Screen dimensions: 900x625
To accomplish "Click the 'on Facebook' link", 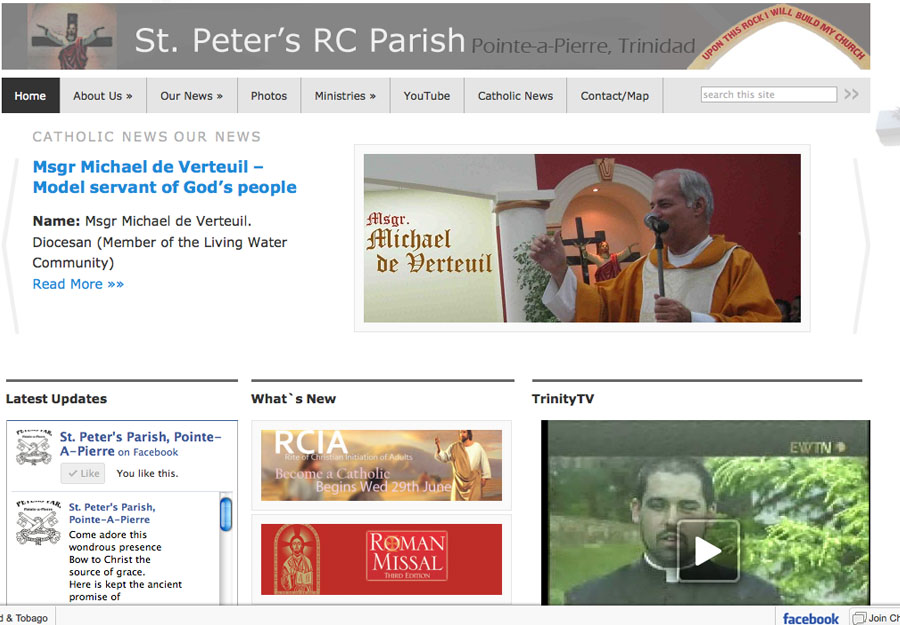I will point(148,452).
